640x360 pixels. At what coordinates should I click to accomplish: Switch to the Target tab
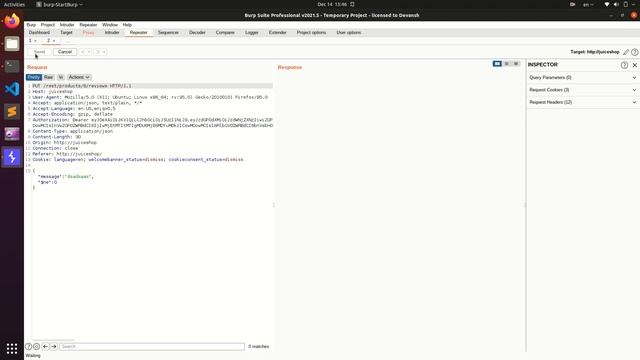tap(66, 32)
